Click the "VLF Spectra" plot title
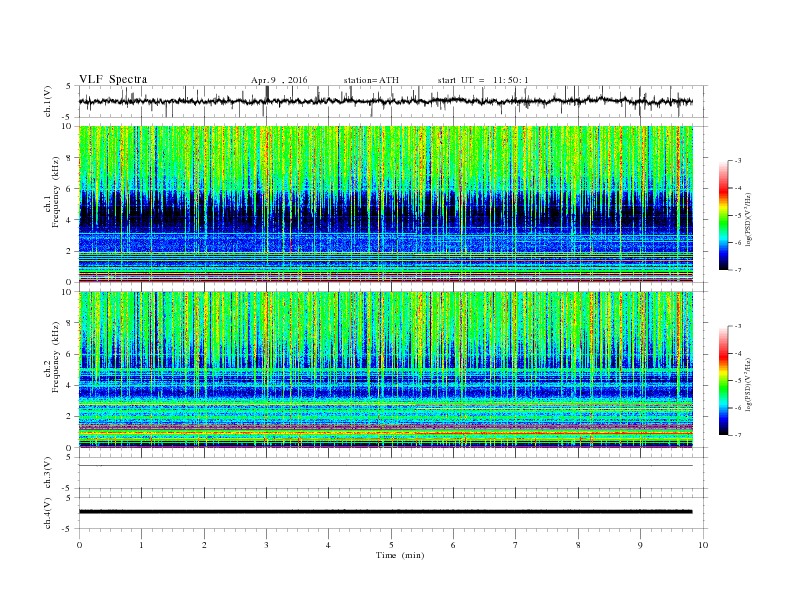 (113, 79)
